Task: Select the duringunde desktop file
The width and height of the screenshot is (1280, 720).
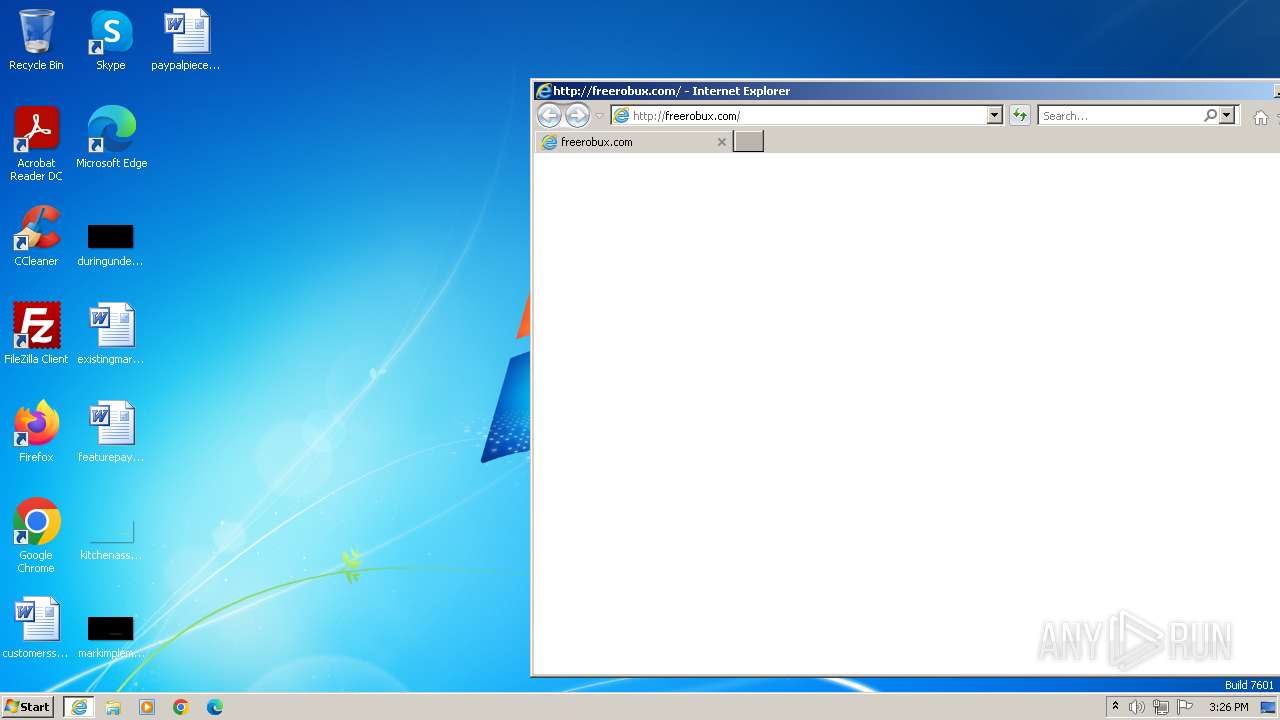Action: tap(110, 245)
